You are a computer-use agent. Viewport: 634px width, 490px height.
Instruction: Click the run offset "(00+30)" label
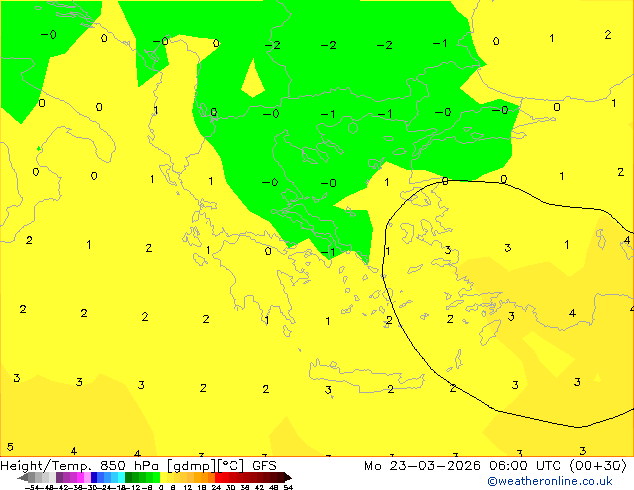click(598, 466)
